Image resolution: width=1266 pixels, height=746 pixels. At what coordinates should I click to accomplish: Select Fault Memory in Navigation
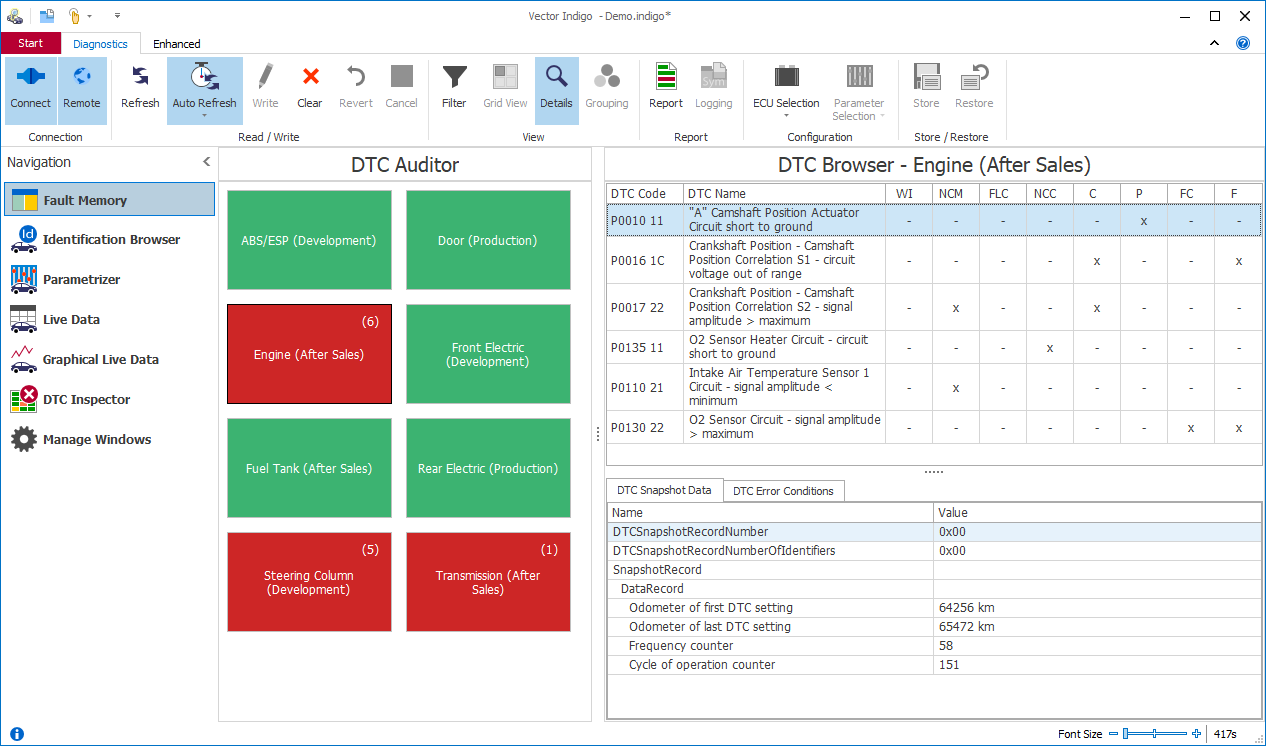click(x=109, y=200)
